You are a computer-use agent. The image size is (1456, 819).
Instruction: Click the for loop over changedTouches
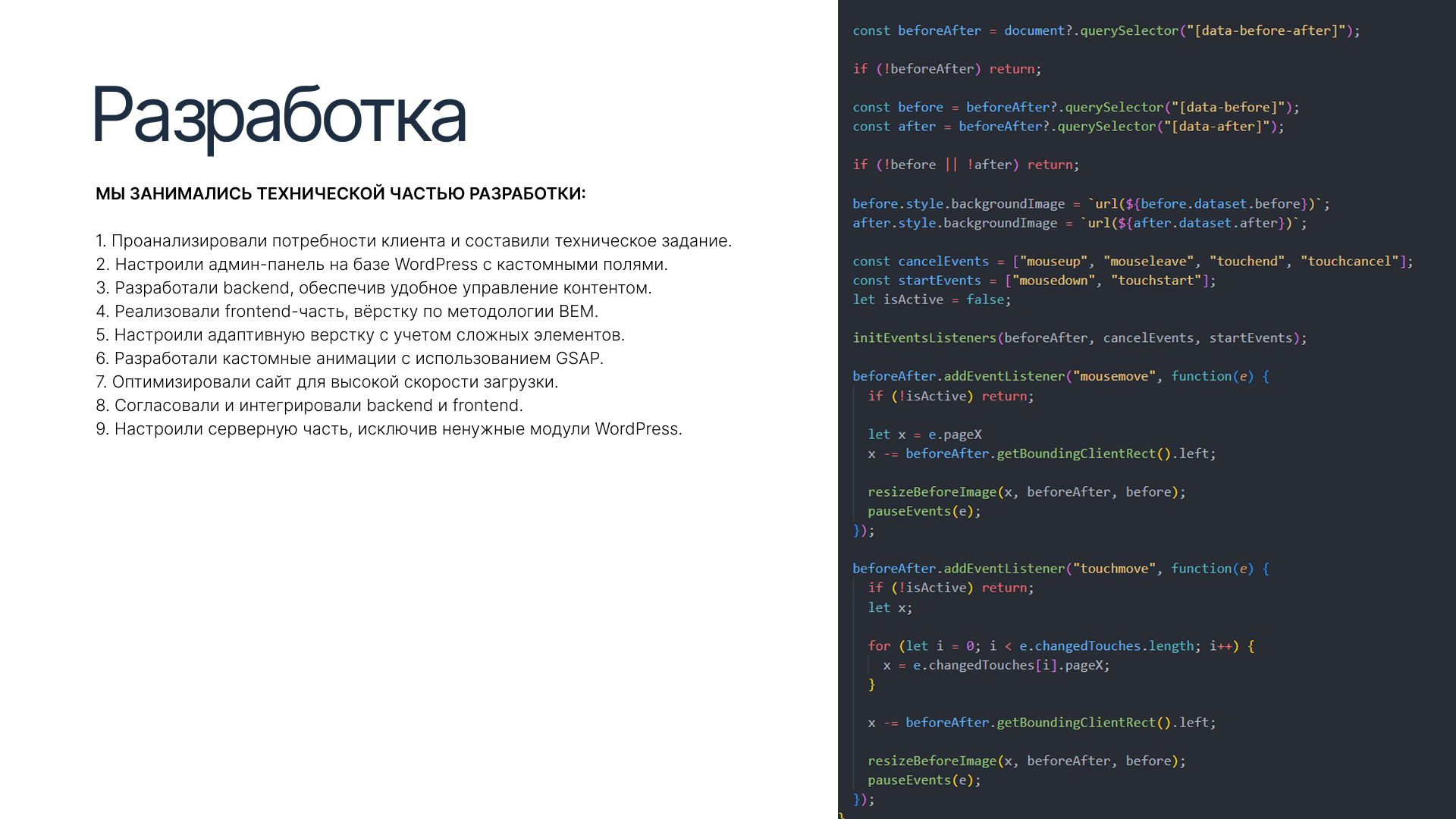[1060, 646]
